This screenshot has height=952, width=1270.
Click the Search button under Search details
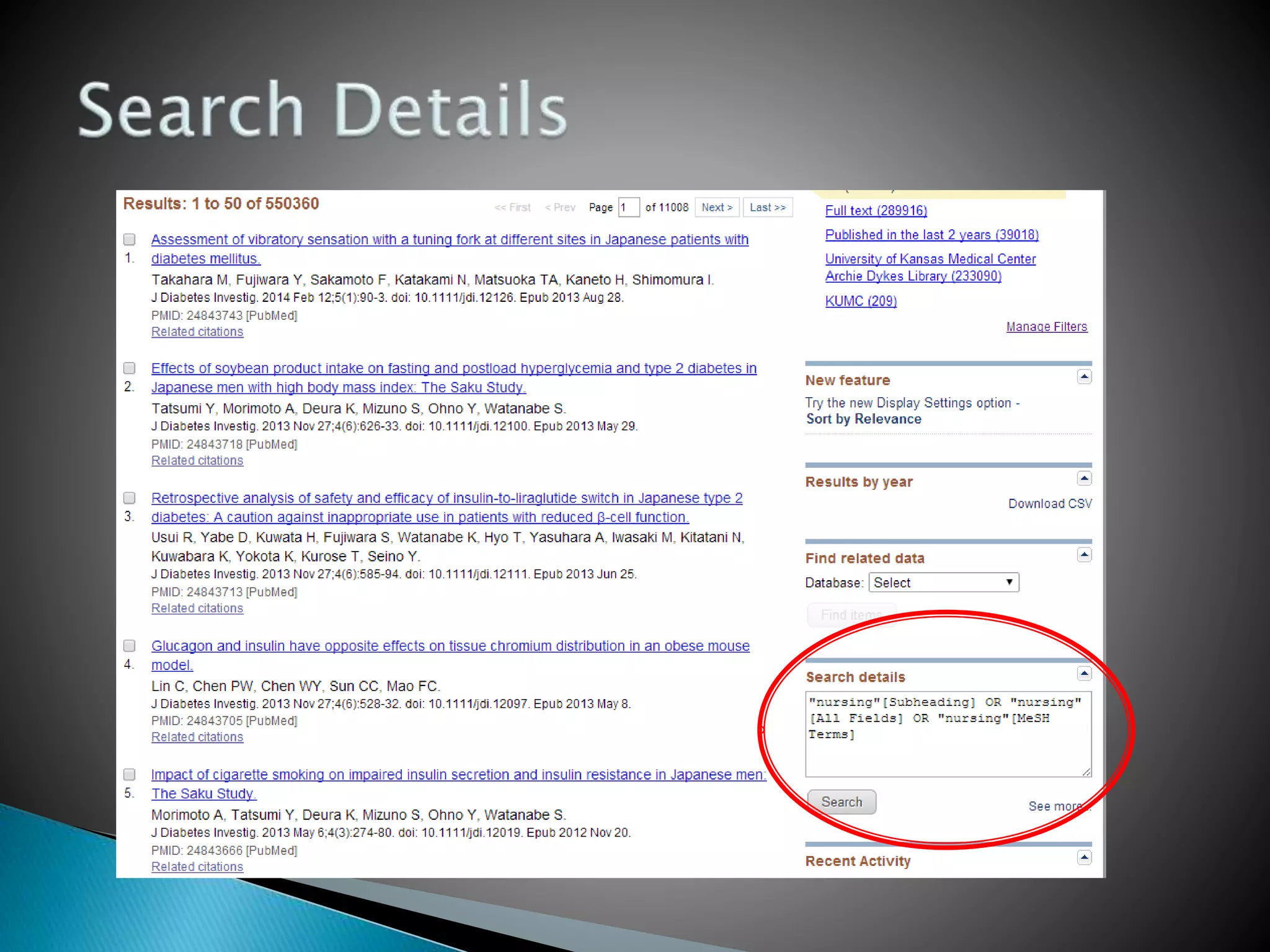pyautogui.click(x=841, y=802)
